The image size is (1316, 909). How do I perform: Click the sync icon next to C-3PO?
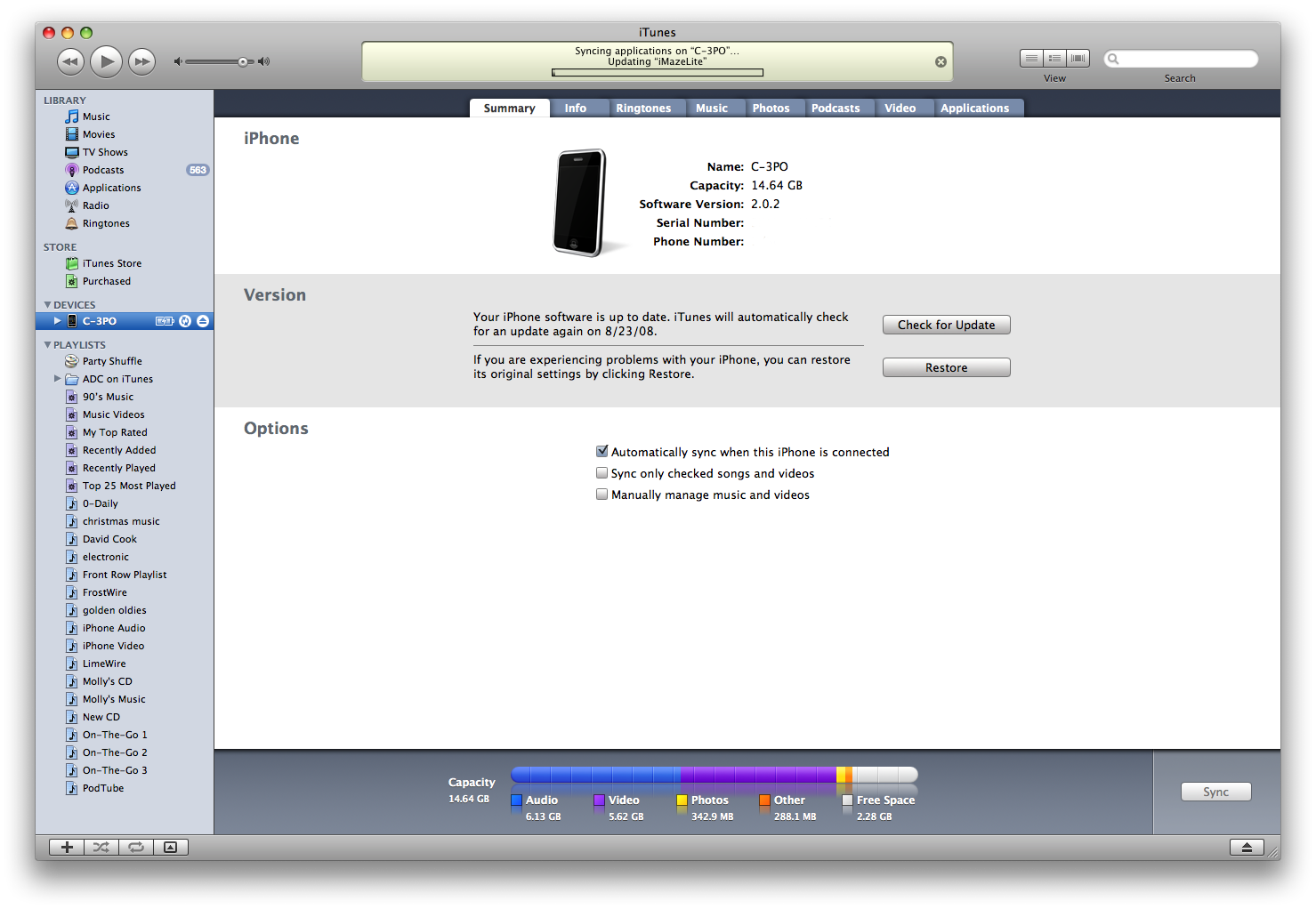(x=185, y=321)
